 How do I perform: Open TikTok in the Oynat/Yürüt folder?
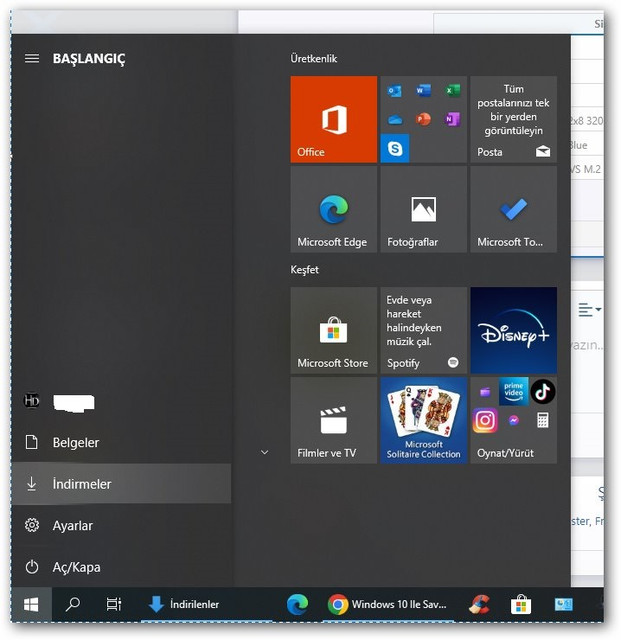(x=543, y=391)
